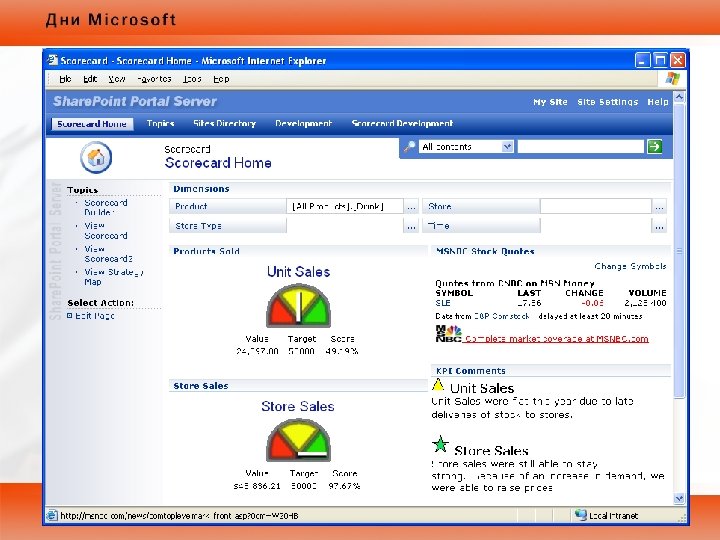
Task: Click the stock change value -0.05
Action: click(x=592, y=303)
